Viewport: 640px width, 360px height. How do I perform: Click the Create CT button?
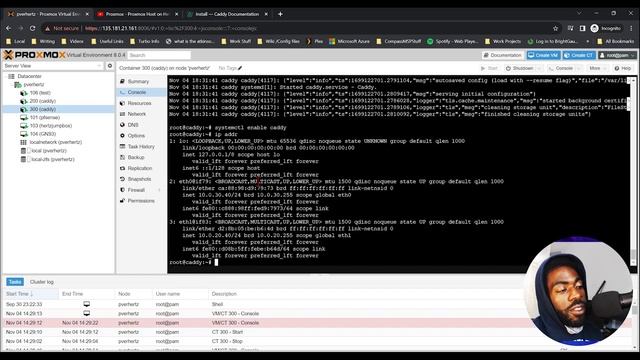pyautogui.click(x=578, y=55)
